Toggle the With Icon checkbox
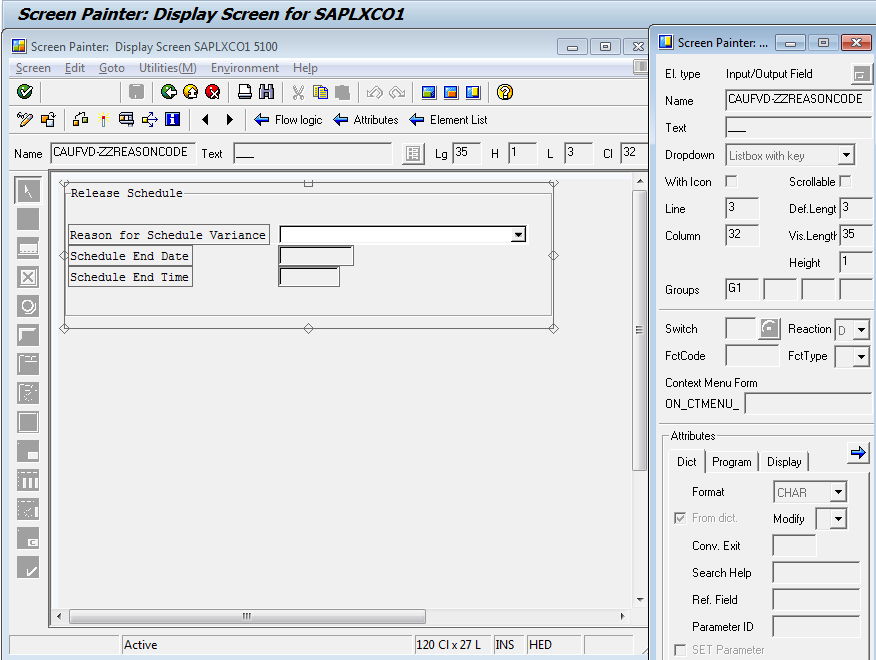This screenshot has height=660, width=876. (731, 181)
